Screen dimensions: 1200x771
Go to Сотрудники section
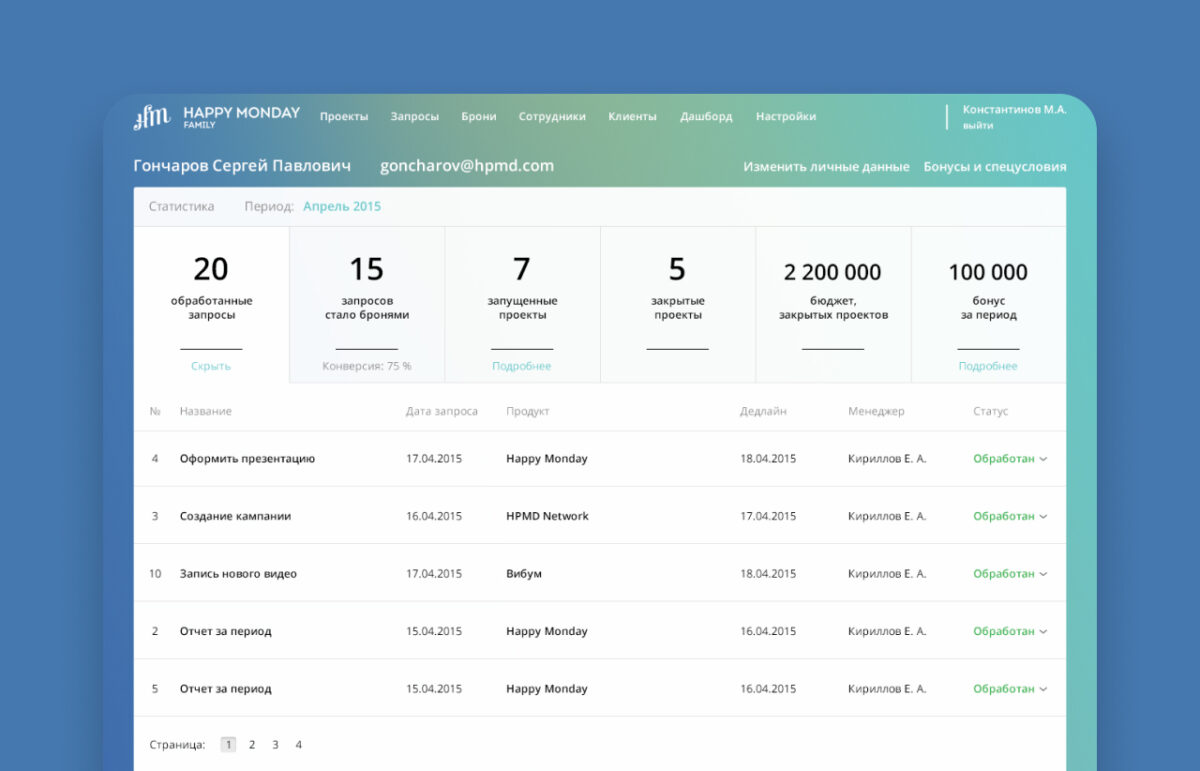(x=552, y=117)
